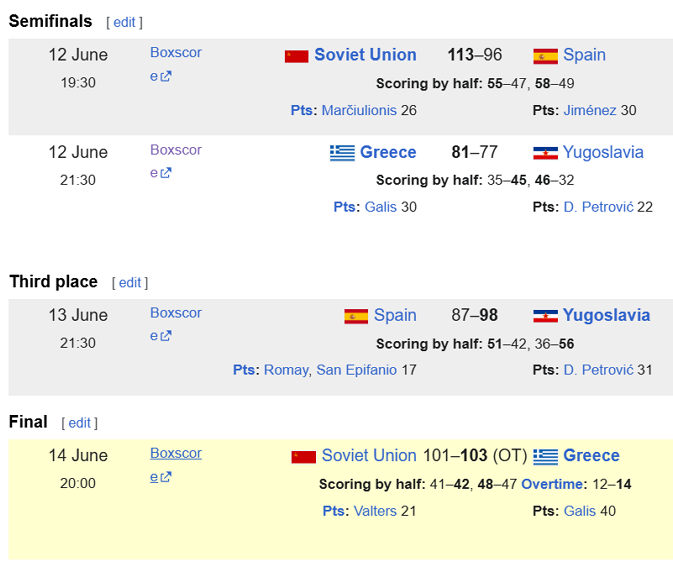673x567 pixels.
Task: Edit the Third place section
Action: point(130,283)
